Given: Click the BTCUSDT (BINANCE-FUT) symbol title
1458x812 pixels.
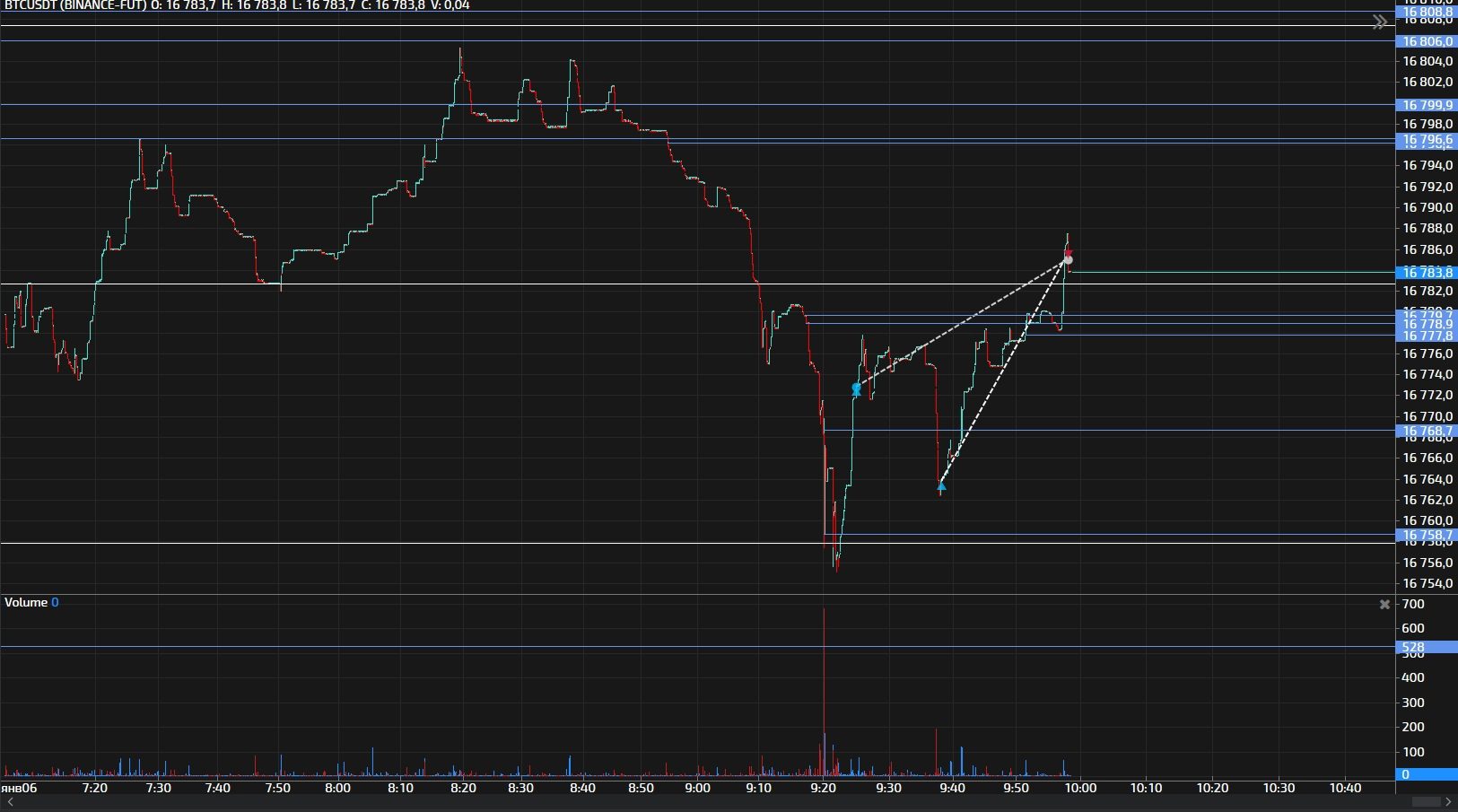Looking at the screenshot, I should (x=74, y=5).
